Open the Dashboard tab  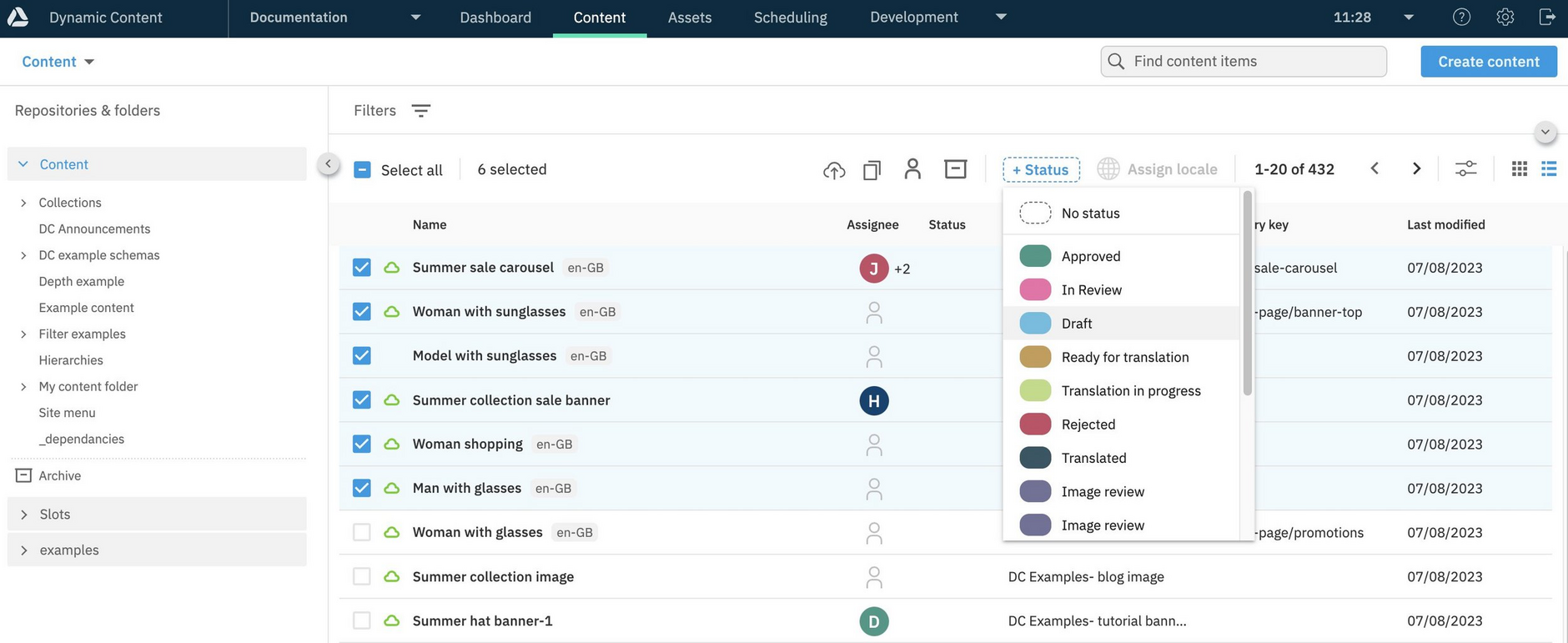pyautogui.click(x=495, y=18)
